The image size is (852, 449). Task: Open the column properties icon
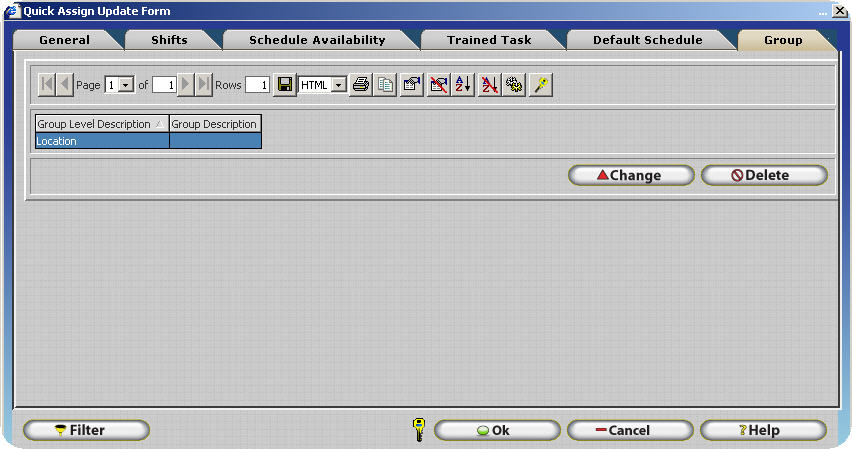pos(411,85)
